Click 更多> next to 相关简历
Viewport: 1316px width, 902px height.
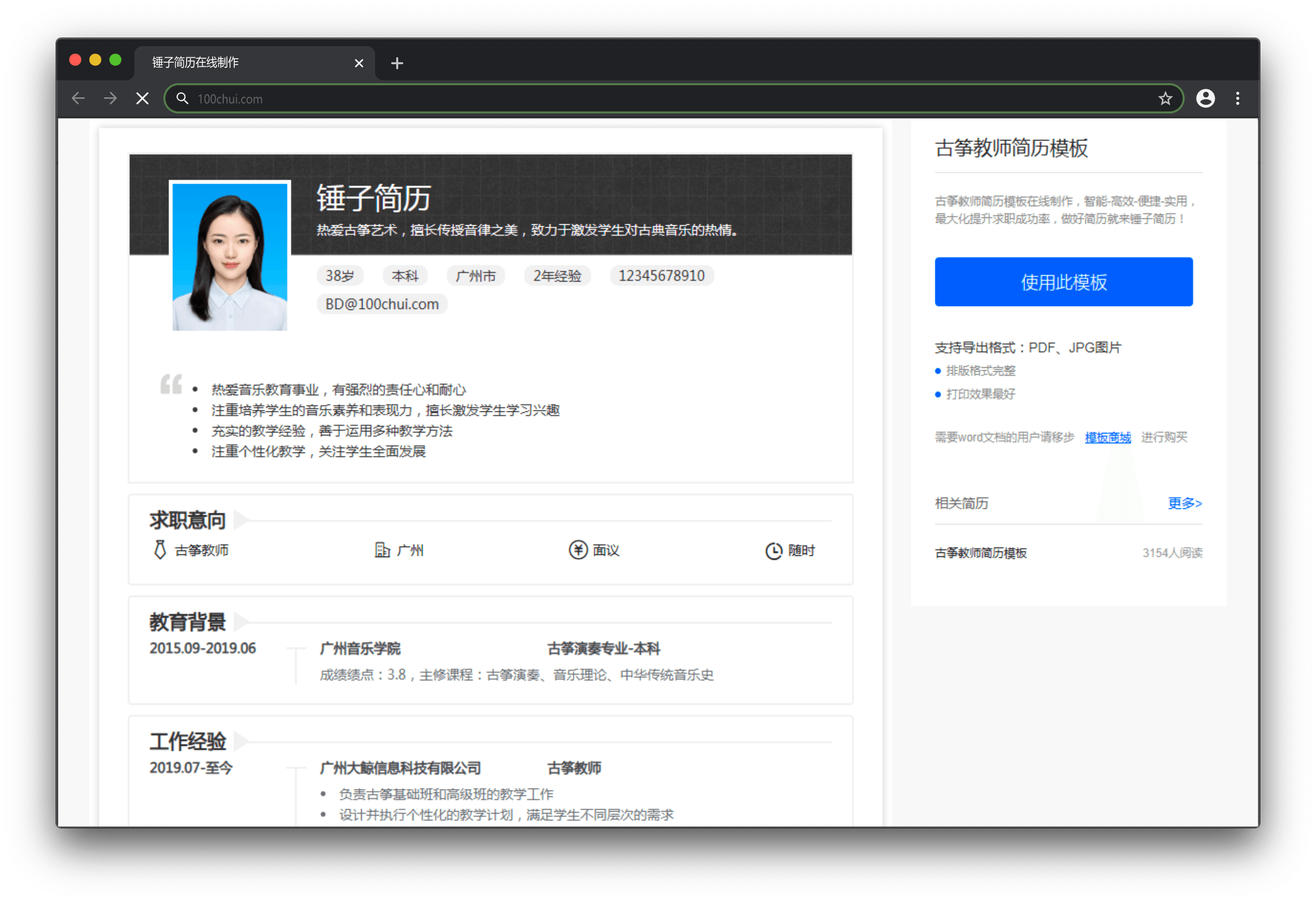[1185, 503]
